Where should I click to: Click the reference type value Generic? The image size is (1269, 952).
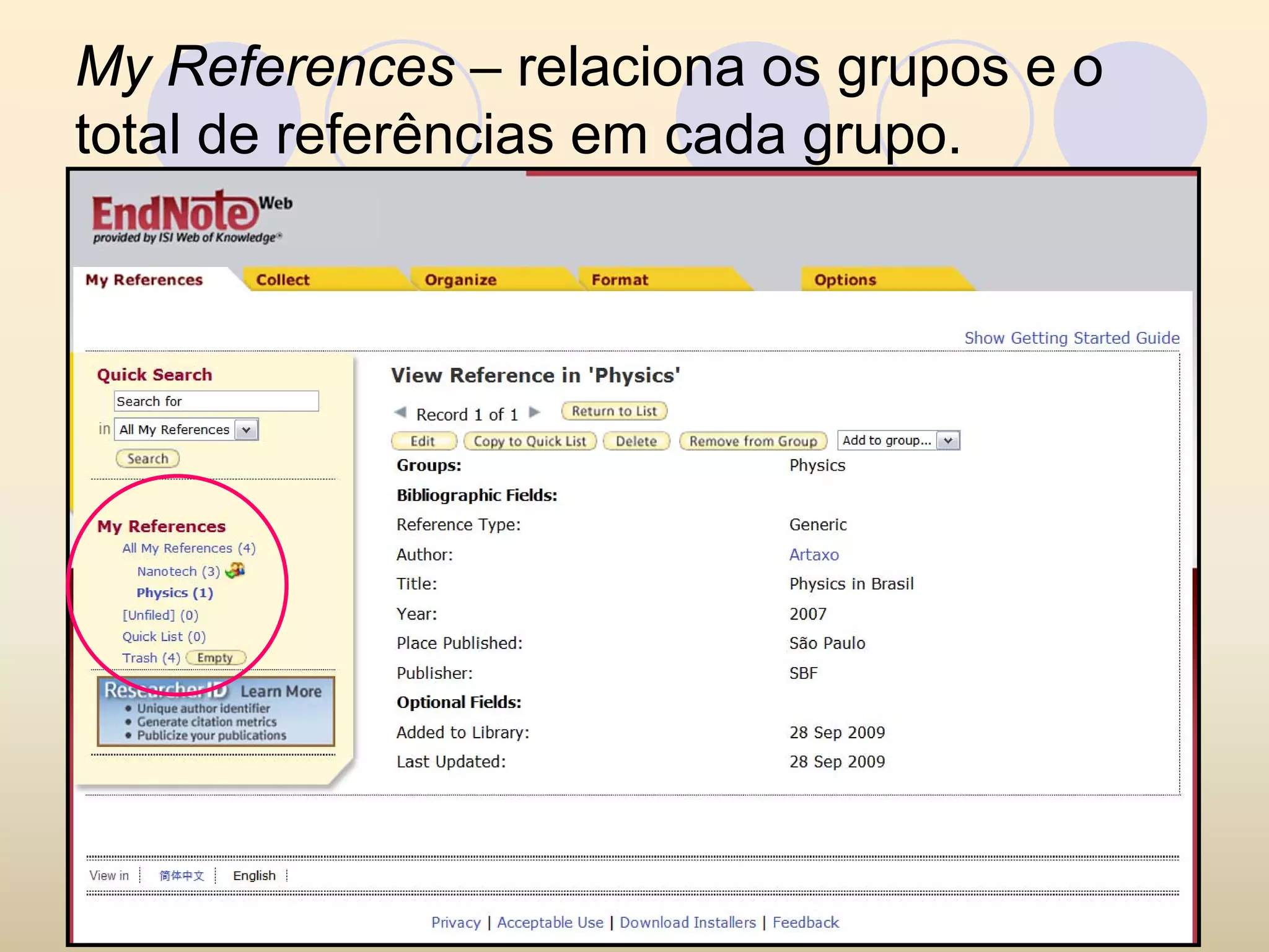[x=818, y=525]
